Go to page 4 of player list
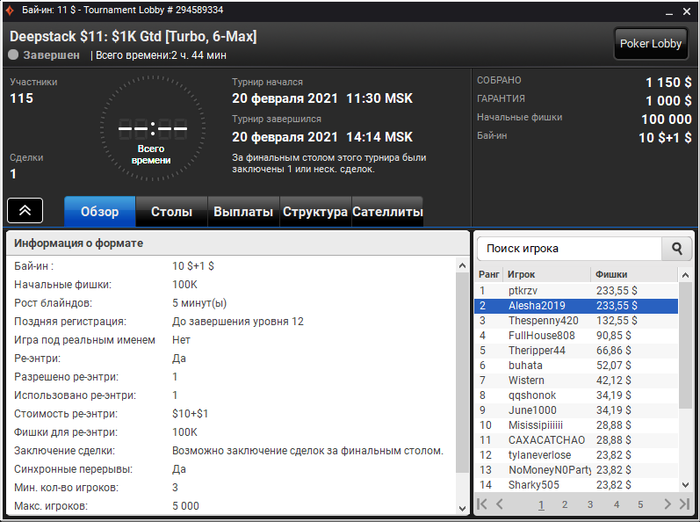The width and height of the screenshot is (700, 522). 617,505
